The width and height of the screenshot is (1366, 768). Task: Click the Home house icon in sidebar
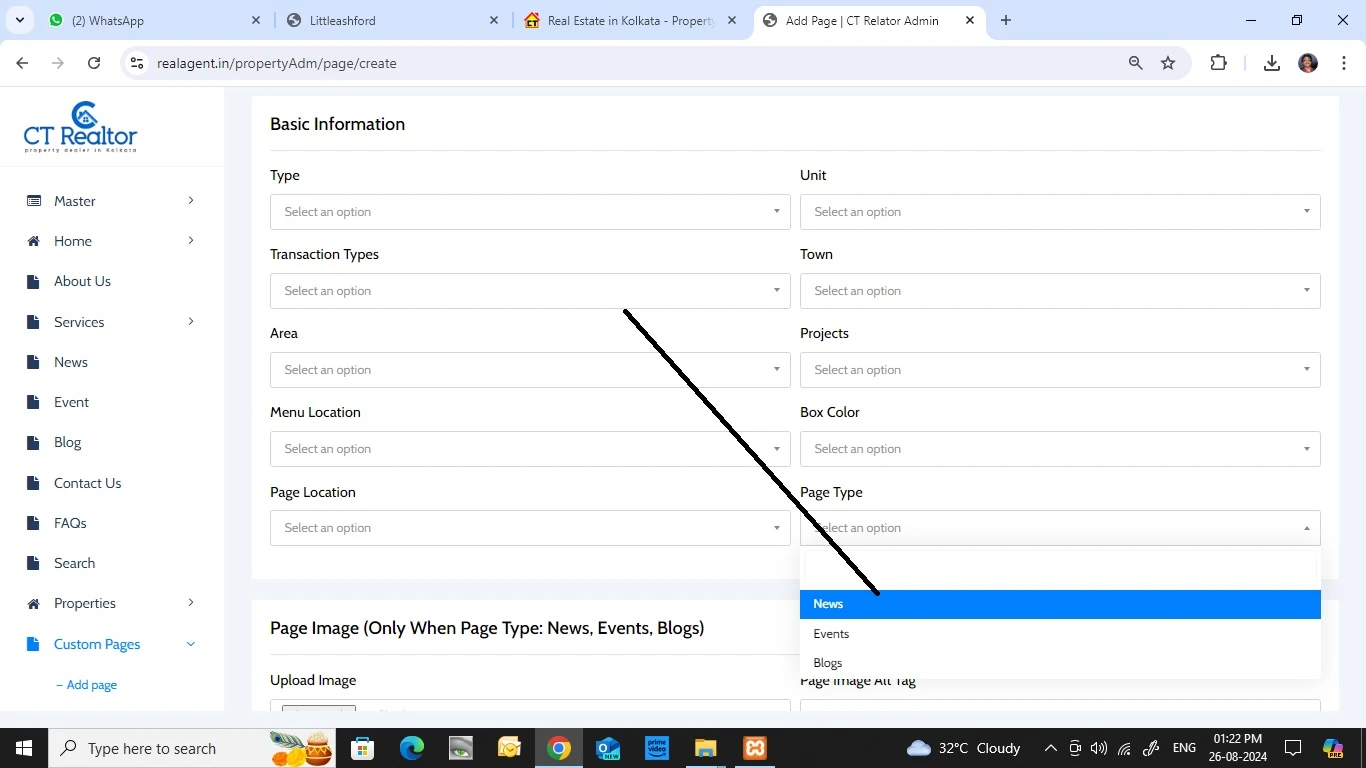pos(34,241)
